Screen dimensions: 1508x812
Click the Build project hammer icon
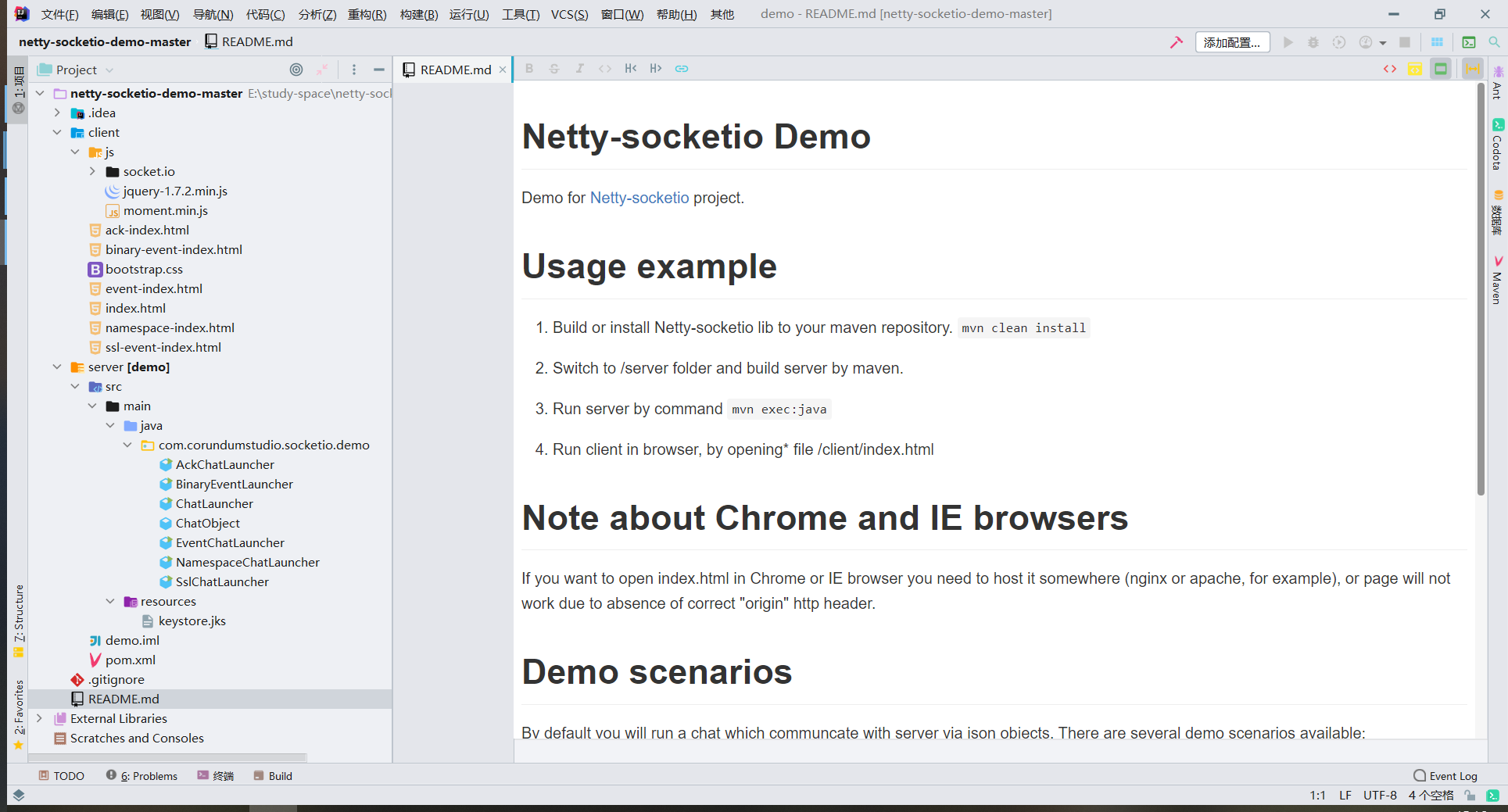(x=1176, y=42)
